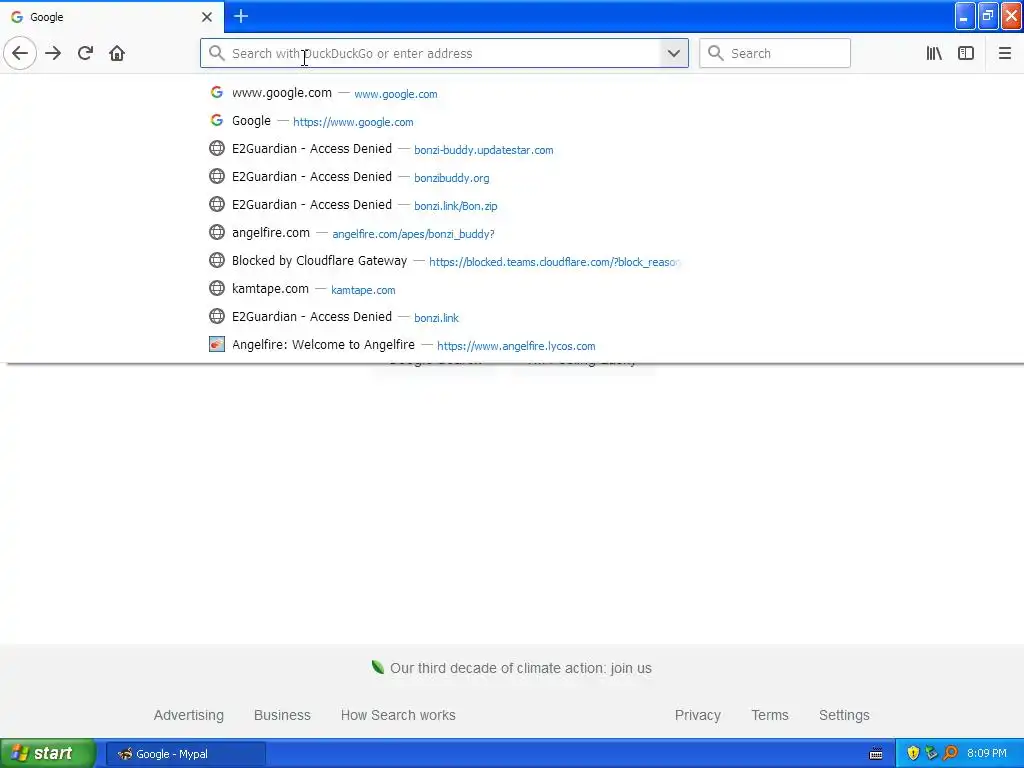
Task: Open the security shield tray icon
Action: click(x=913, y=754)
